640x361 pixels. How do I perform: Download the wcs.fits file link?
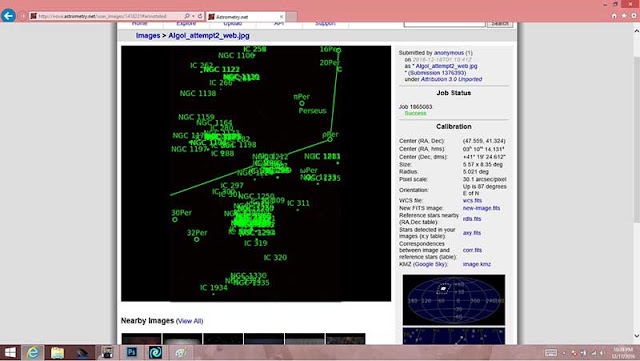(472, 201)
